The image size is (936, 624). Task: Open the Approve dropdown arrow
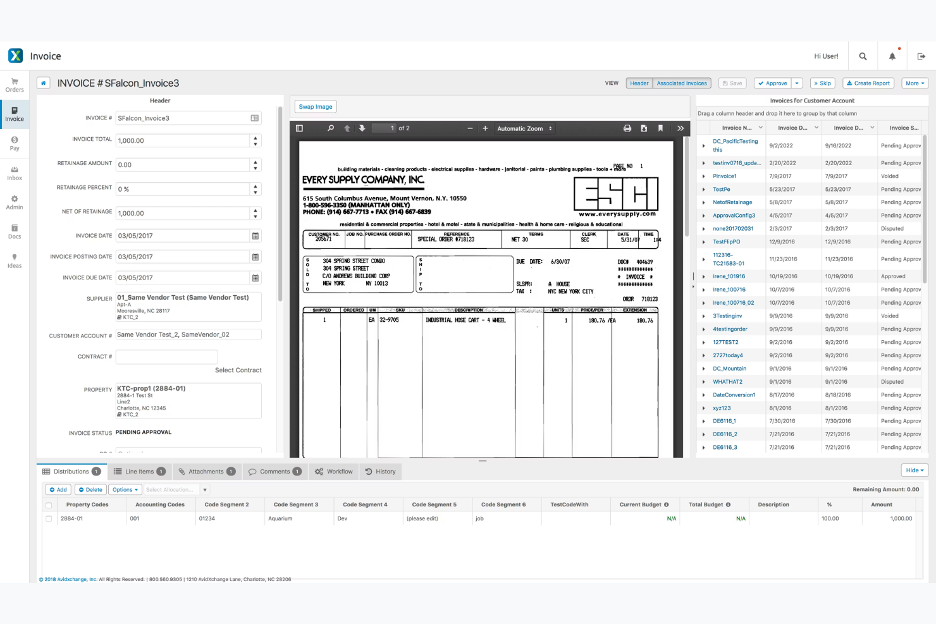(798, 84)
